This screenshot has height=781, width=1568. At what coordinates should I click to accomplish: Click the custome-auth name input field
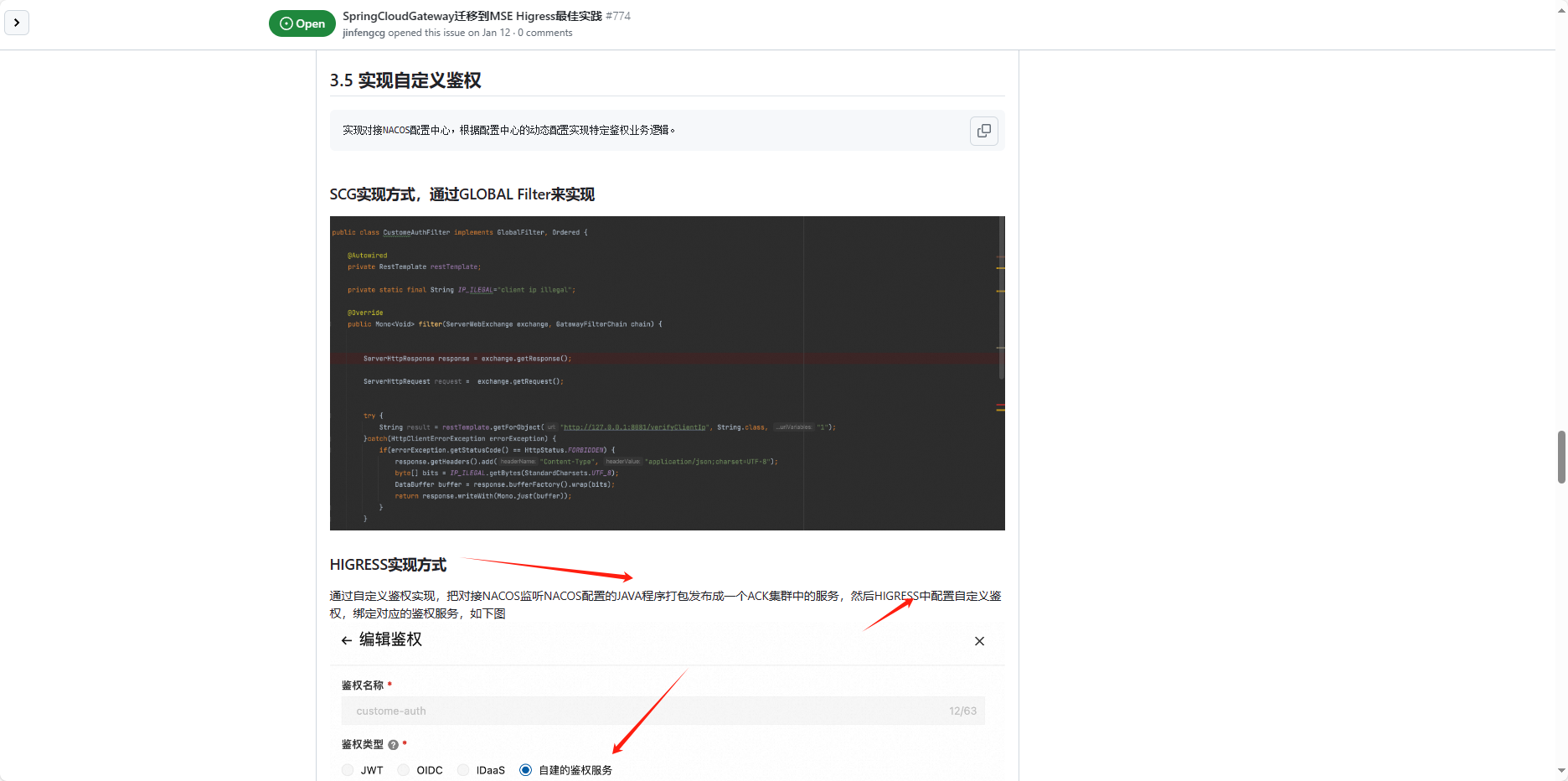pos(663,711)
